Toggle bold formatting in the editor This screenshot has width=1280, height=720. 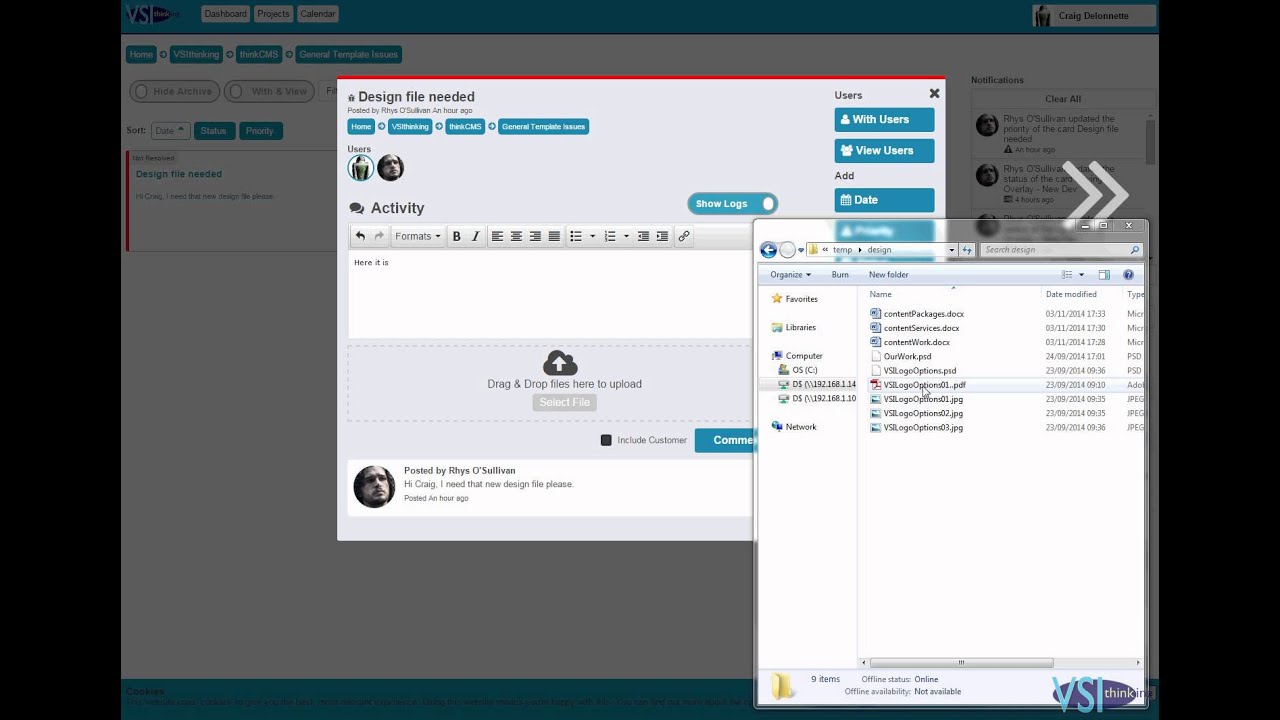456,236
